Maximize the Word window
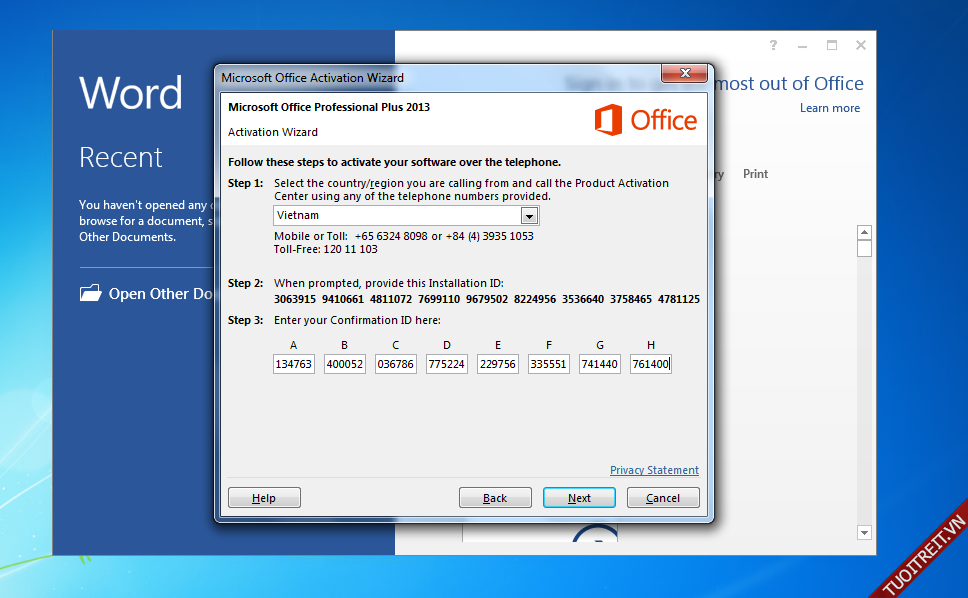Image resolution: width=968 pixels, height=598 pixels. click(x=832, y=46)
